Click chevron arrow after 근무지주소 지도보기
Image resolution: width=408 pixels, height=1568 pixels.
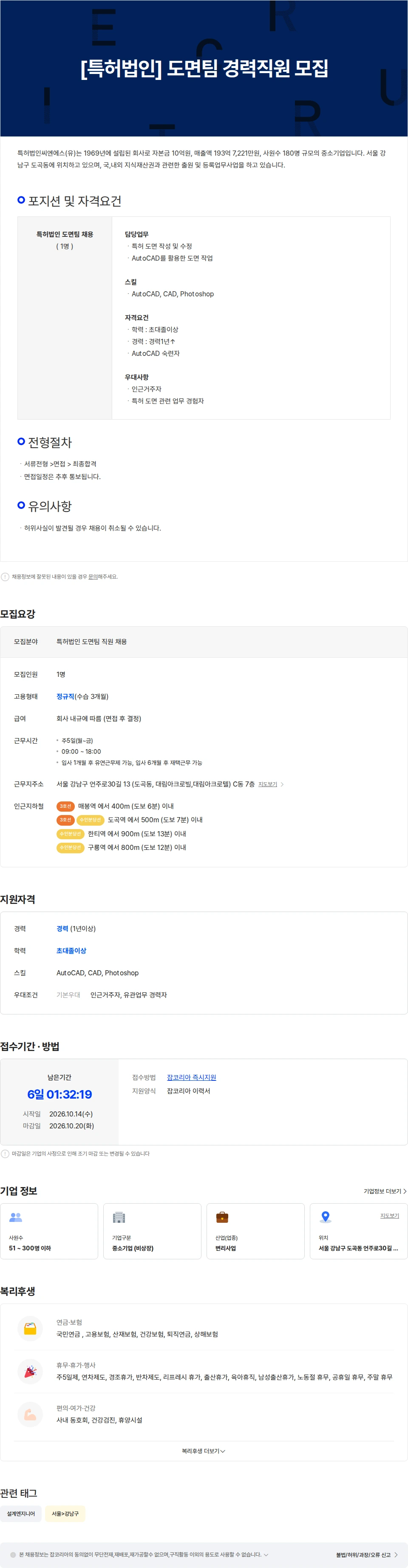click(282, 784)
